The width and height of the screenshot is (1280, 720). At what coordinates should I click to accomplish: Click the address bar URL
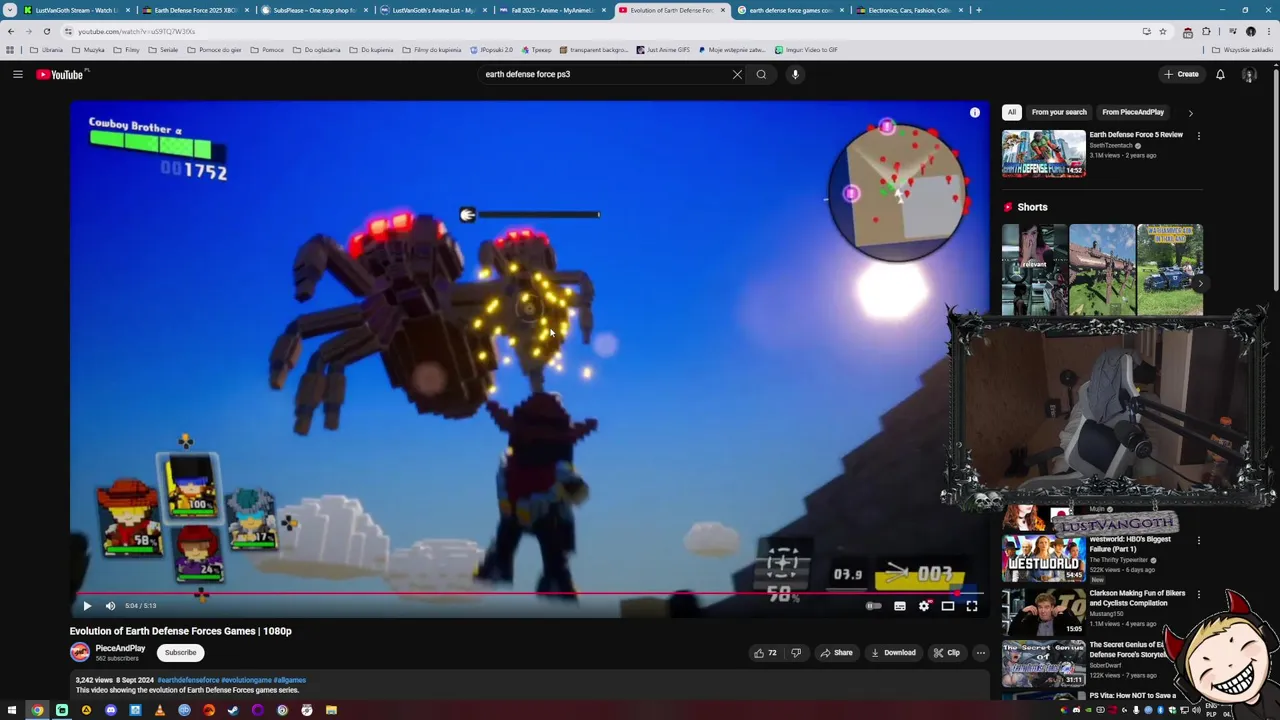[x=137, y=31]
